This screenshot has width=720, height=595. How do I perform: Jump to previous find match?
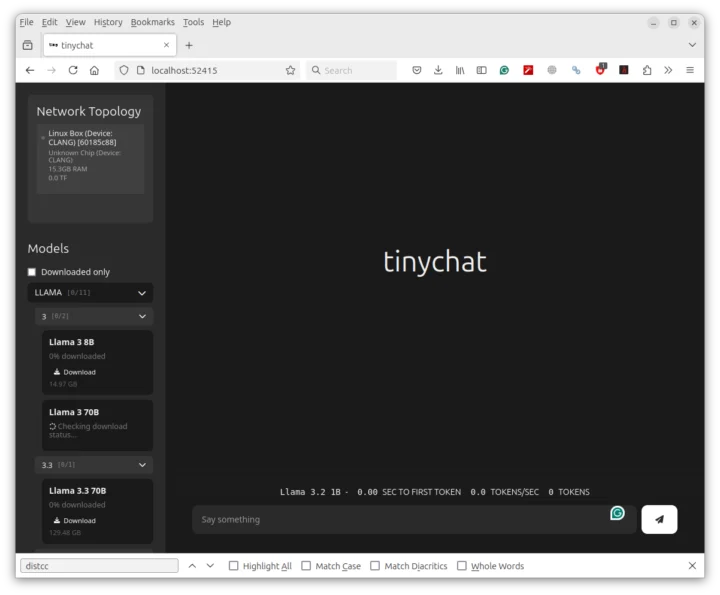click(x=192, y=566)
